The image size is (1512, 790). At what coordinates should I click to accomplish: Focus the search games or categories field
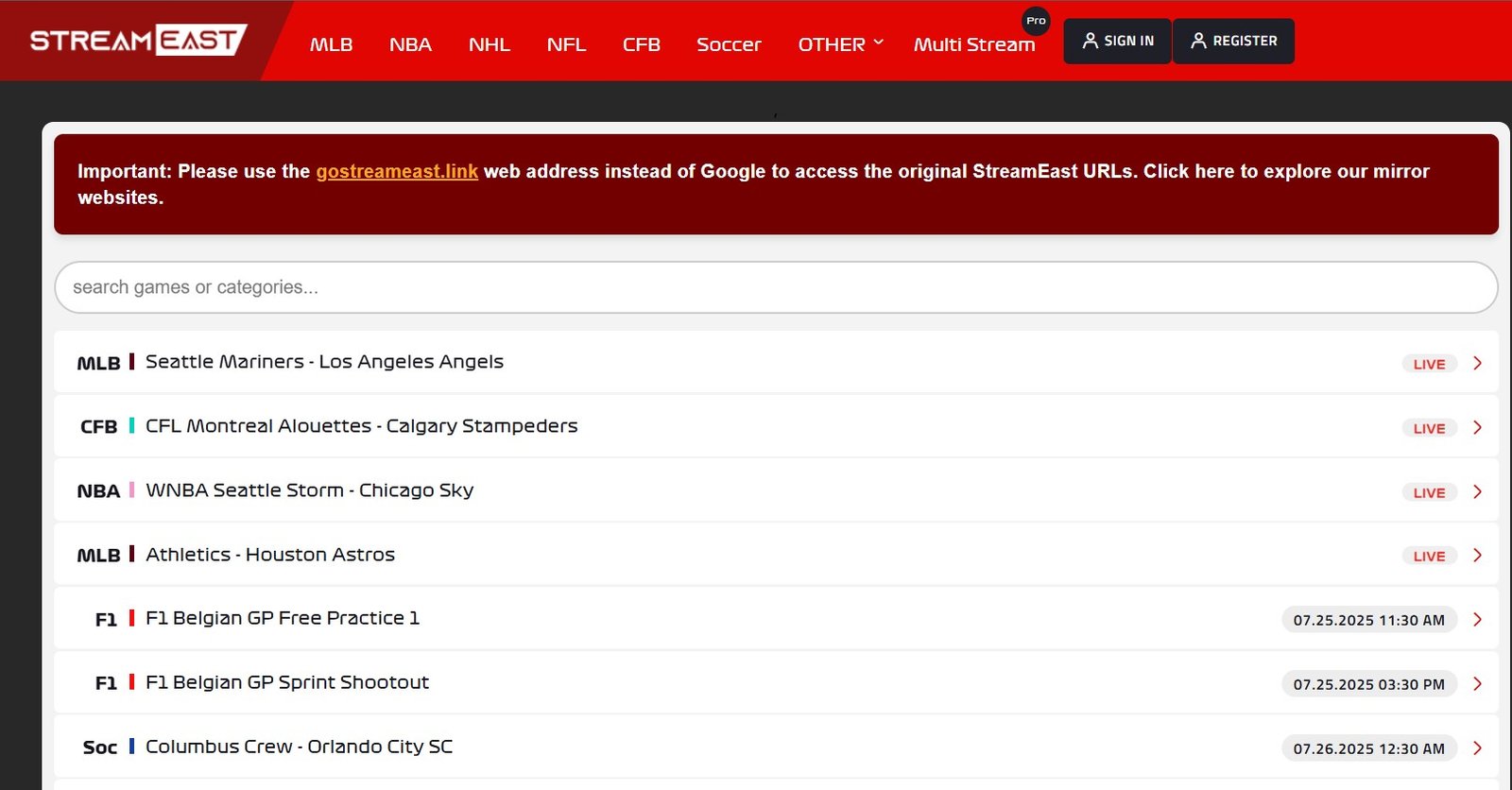click(776, 287)
